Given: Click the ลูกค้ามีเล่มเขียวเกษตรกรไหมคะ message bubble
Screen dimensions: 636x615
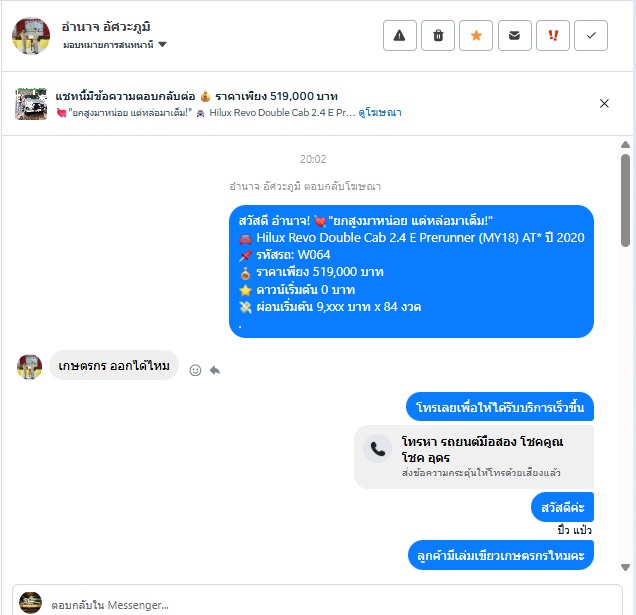Looking at the screenshot, I should point(501,555).
